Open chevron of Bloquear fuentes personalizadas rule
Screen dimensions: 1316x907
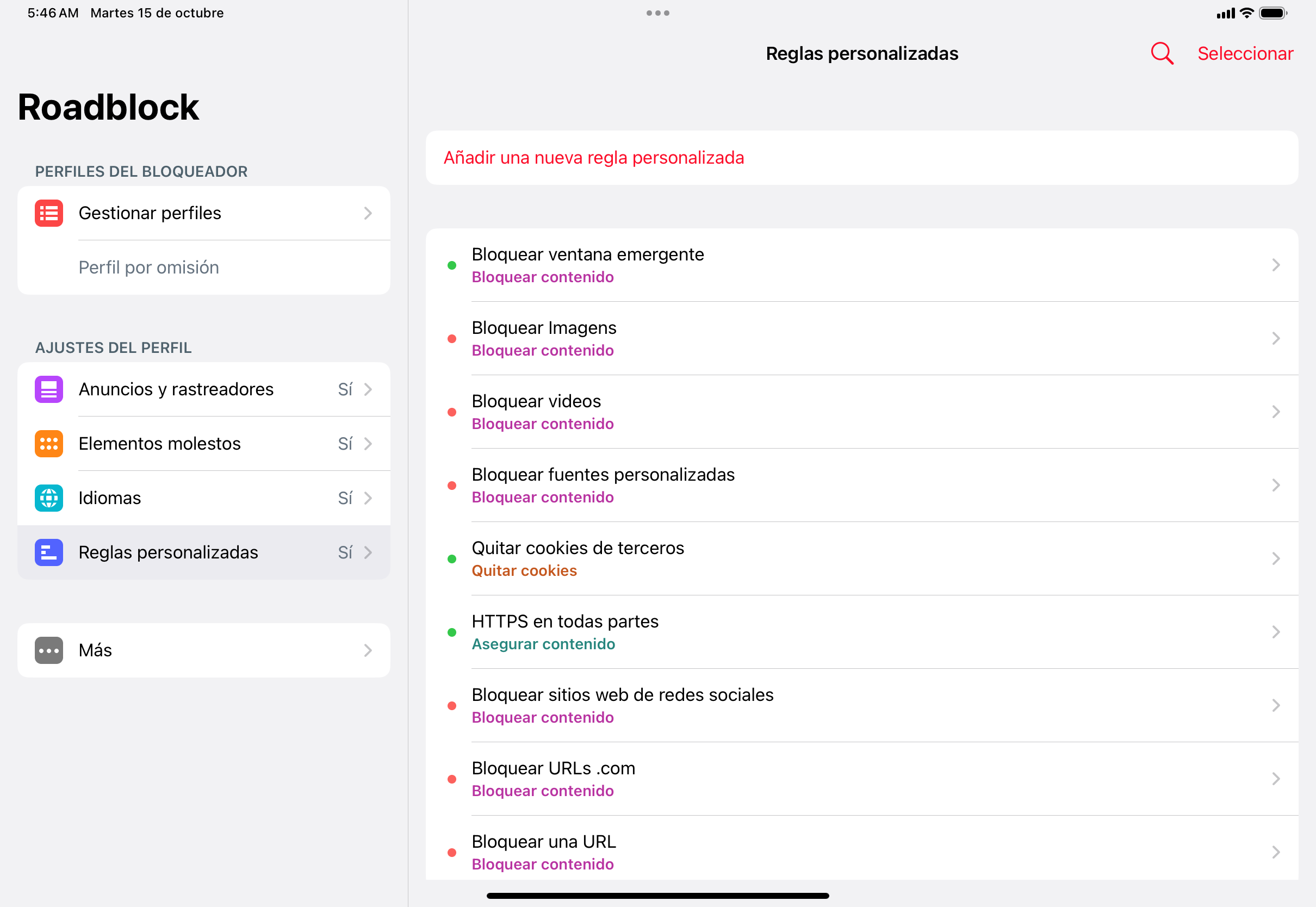point(1276,484)
